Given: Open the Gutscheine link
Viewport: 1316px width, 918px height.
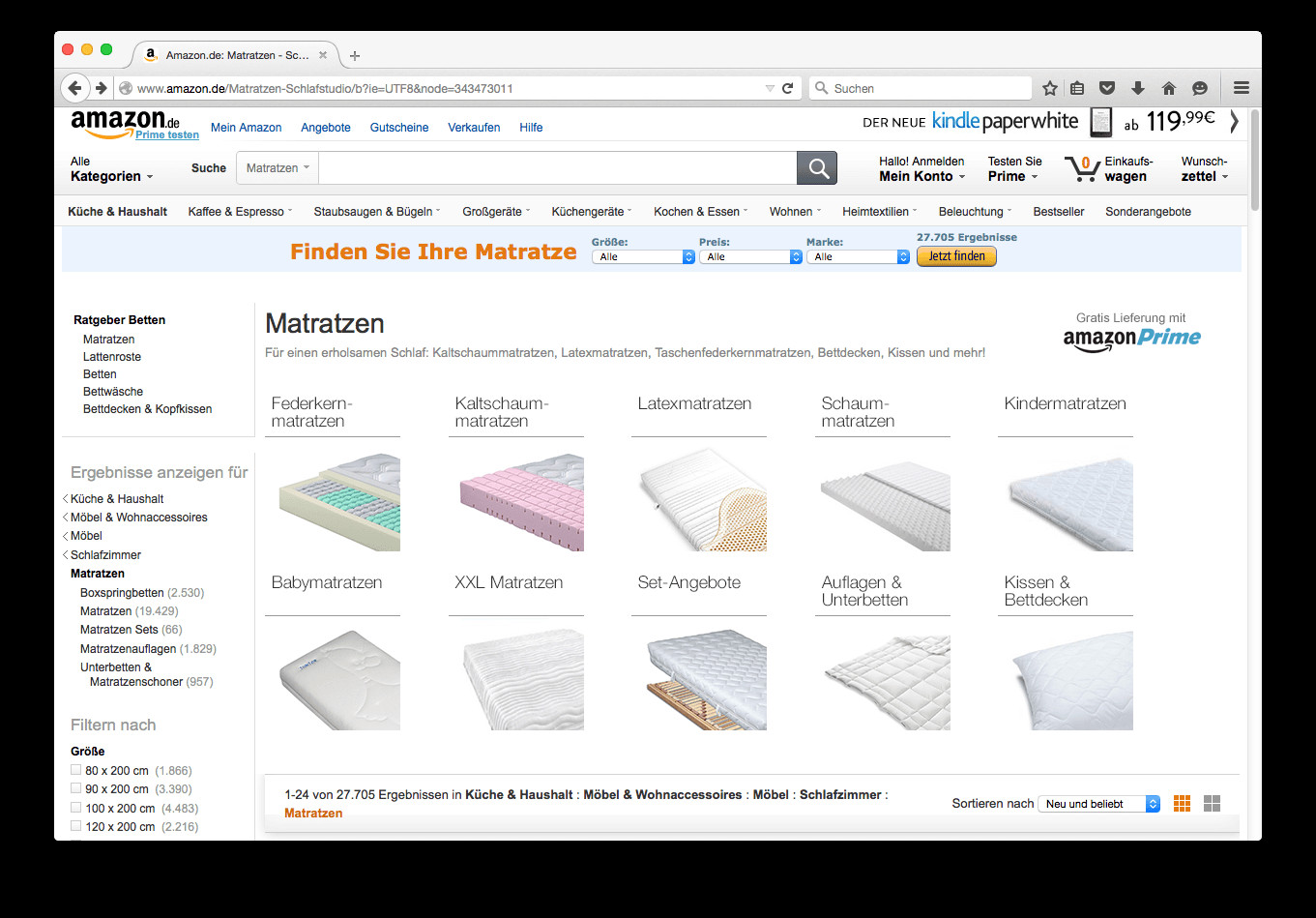Looking at the screenshot, I should (x=399, y=128).
